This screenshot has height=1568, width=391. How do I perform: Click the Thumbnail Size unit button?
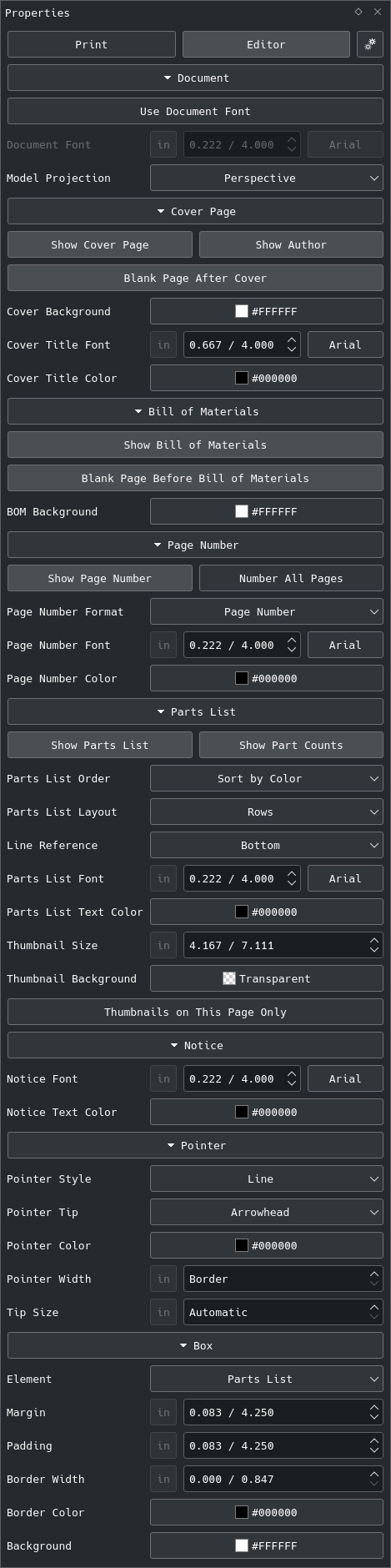(x=163, y=945)
